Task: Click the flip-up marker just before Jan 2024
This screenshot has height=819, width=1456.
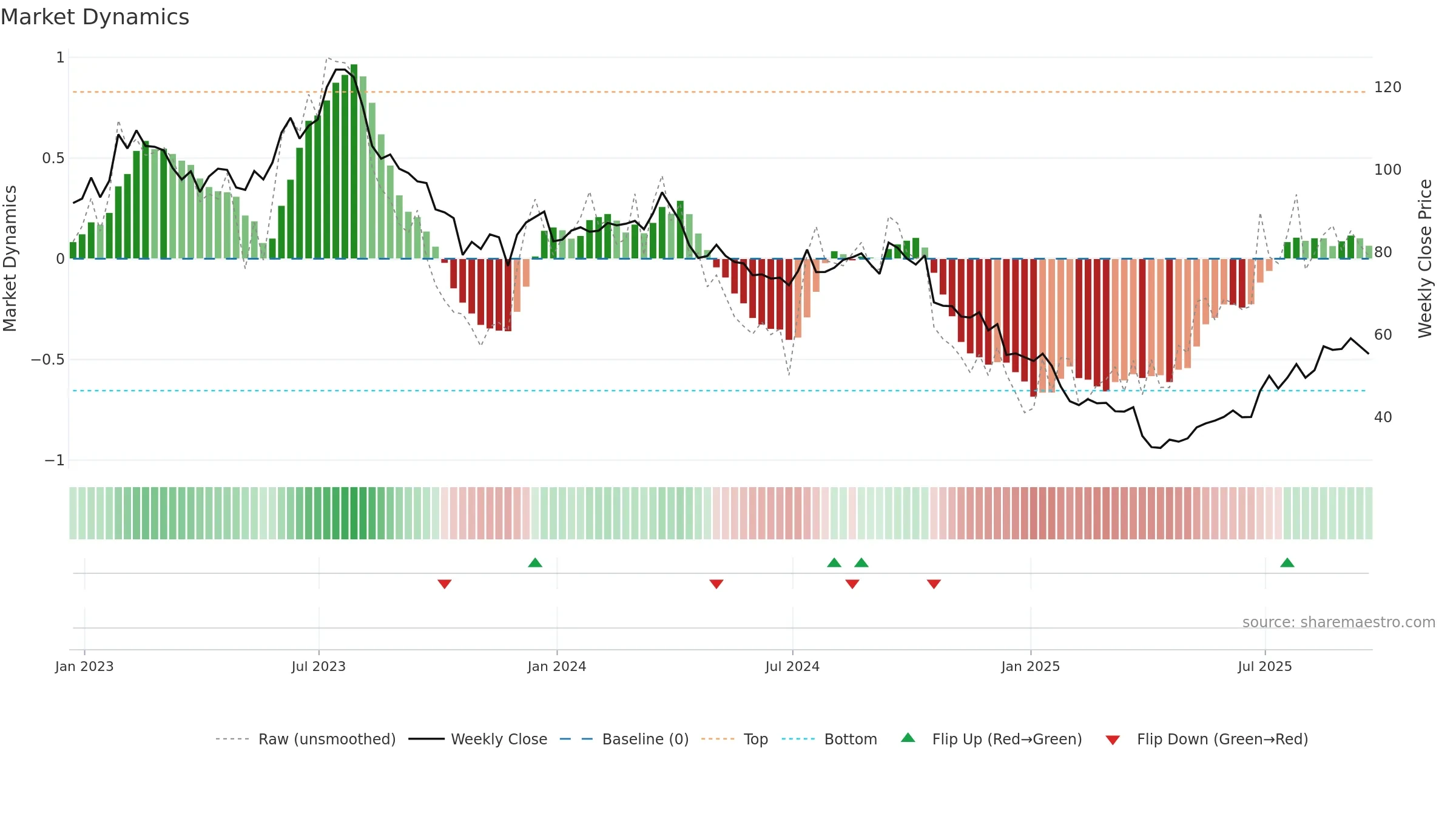Action: (535, 562)
